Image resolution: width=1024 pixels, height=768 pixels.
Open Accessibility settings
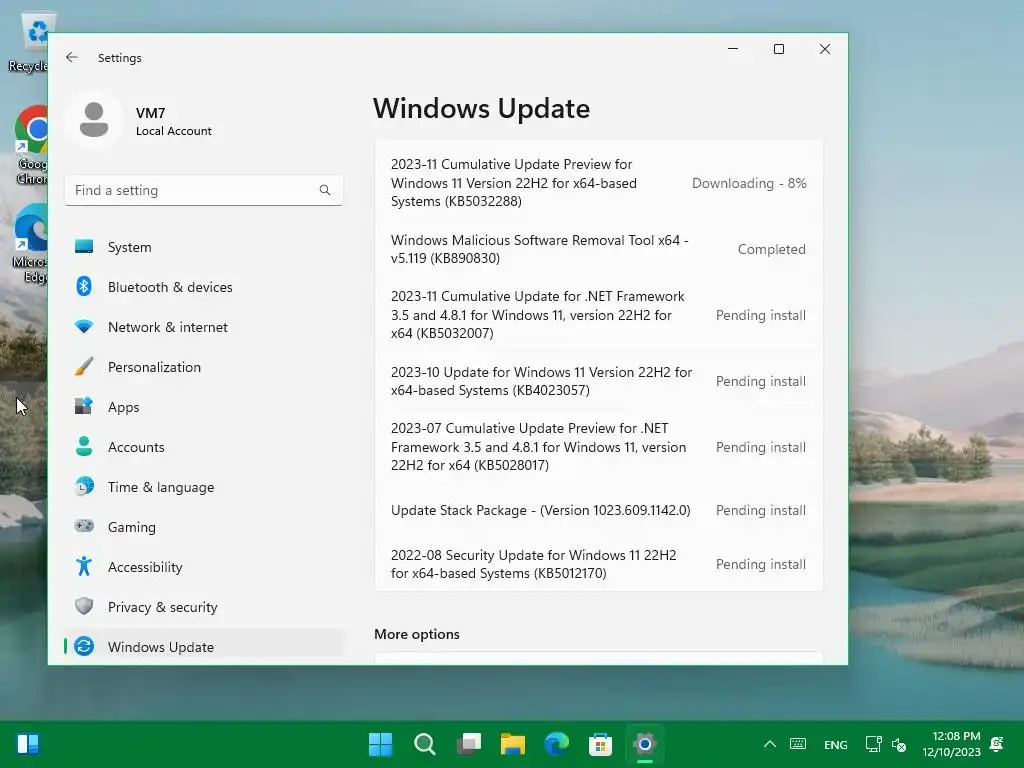(204, 566)
